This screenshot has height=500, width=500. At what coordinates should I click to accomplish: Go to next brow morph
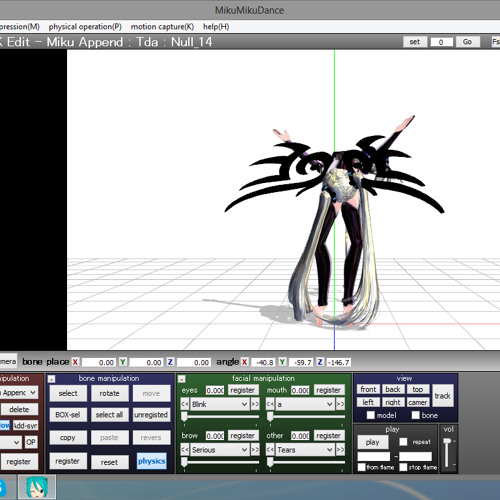(255, 450)
